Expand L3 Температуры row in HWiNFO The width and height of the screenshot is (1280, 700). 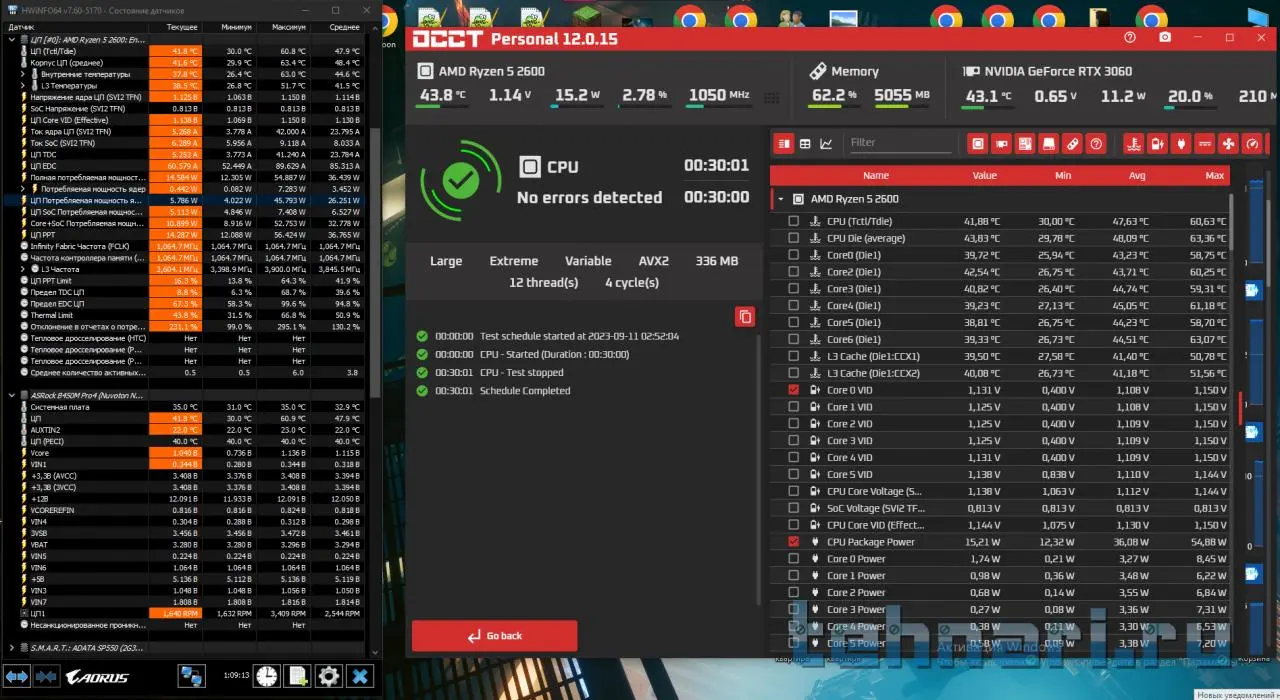[x=24, y=86]
